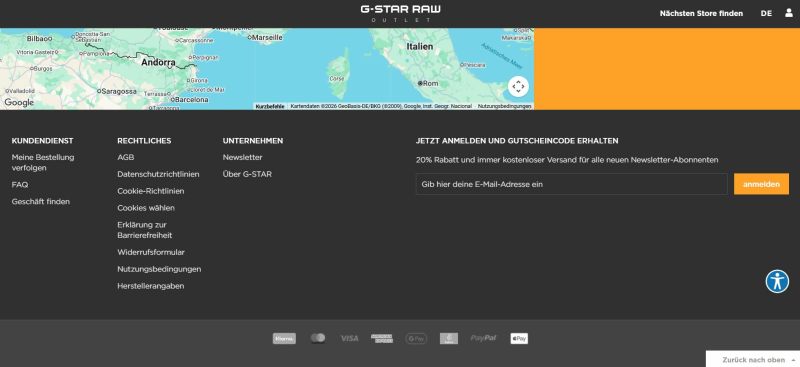
Task: Open the Datenschutzrichtlinien link
Action: [158, 174]
